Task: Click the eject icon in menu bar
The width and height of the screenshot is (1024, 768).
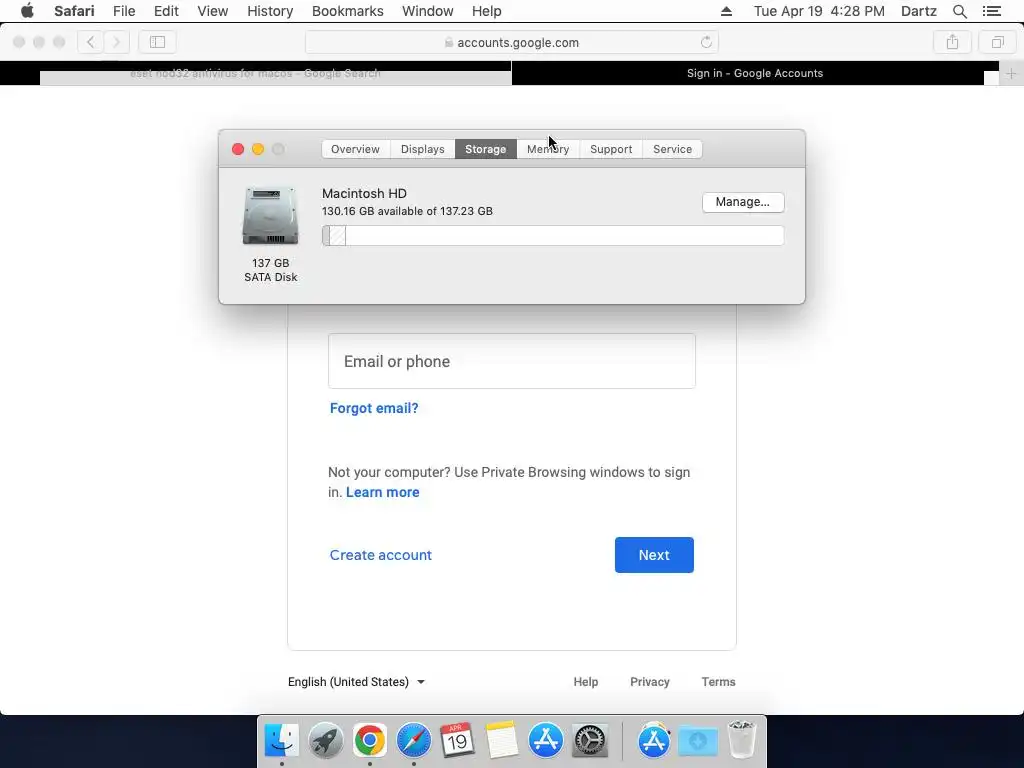Action: pos(726,11)
